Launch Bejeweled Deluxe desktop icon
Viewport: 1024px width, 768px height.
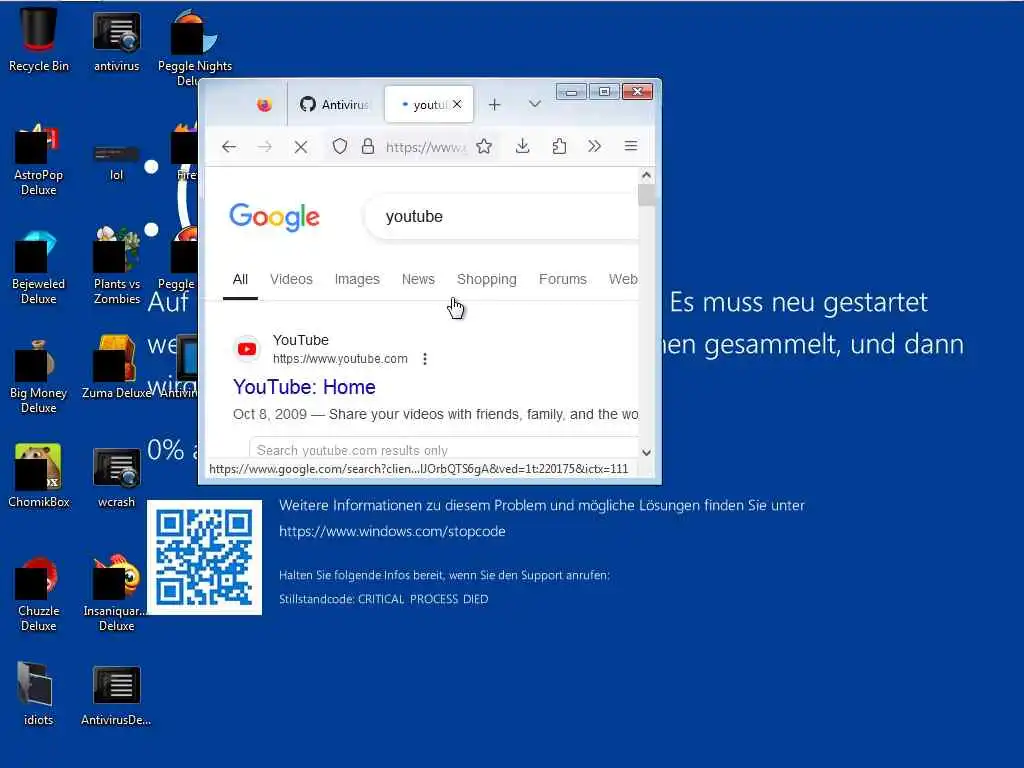(39, 269)
